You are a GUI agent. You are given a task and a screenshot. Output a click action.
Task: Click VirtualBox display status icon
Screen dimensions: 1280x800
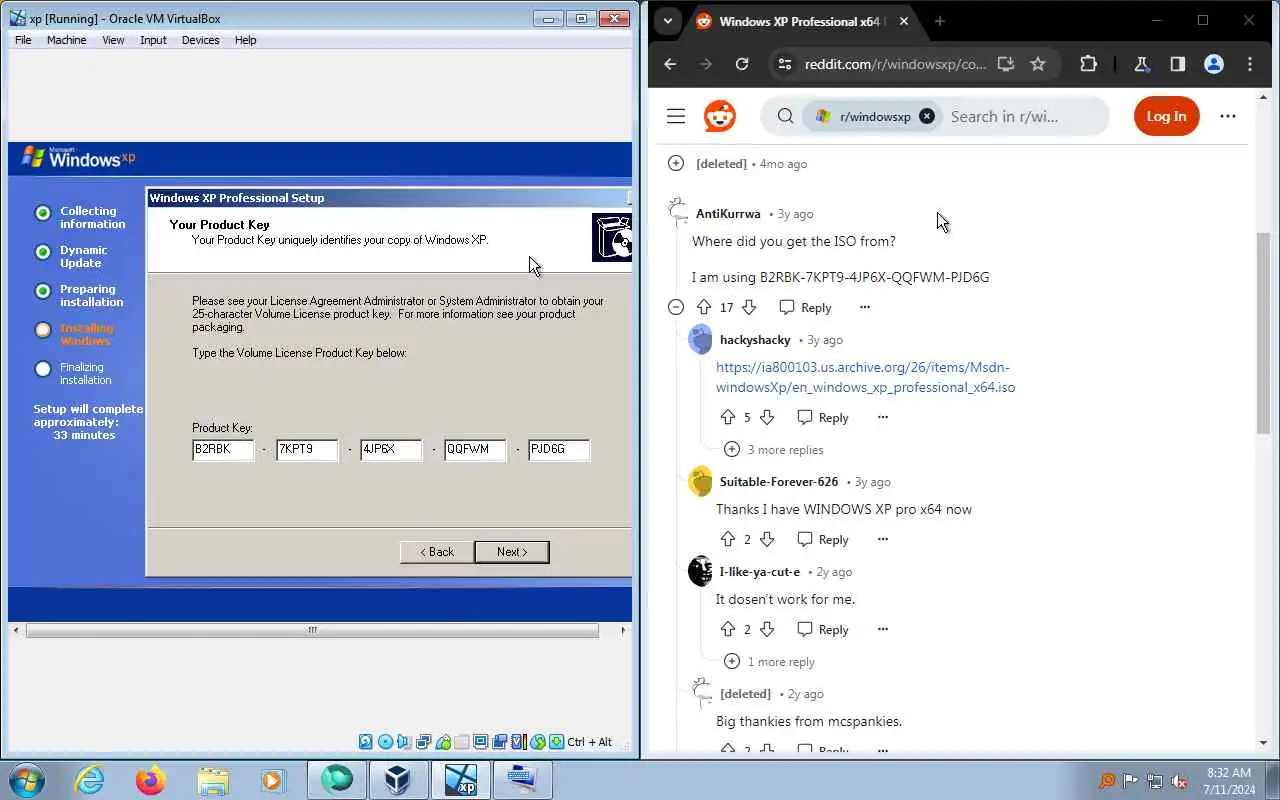481,742
